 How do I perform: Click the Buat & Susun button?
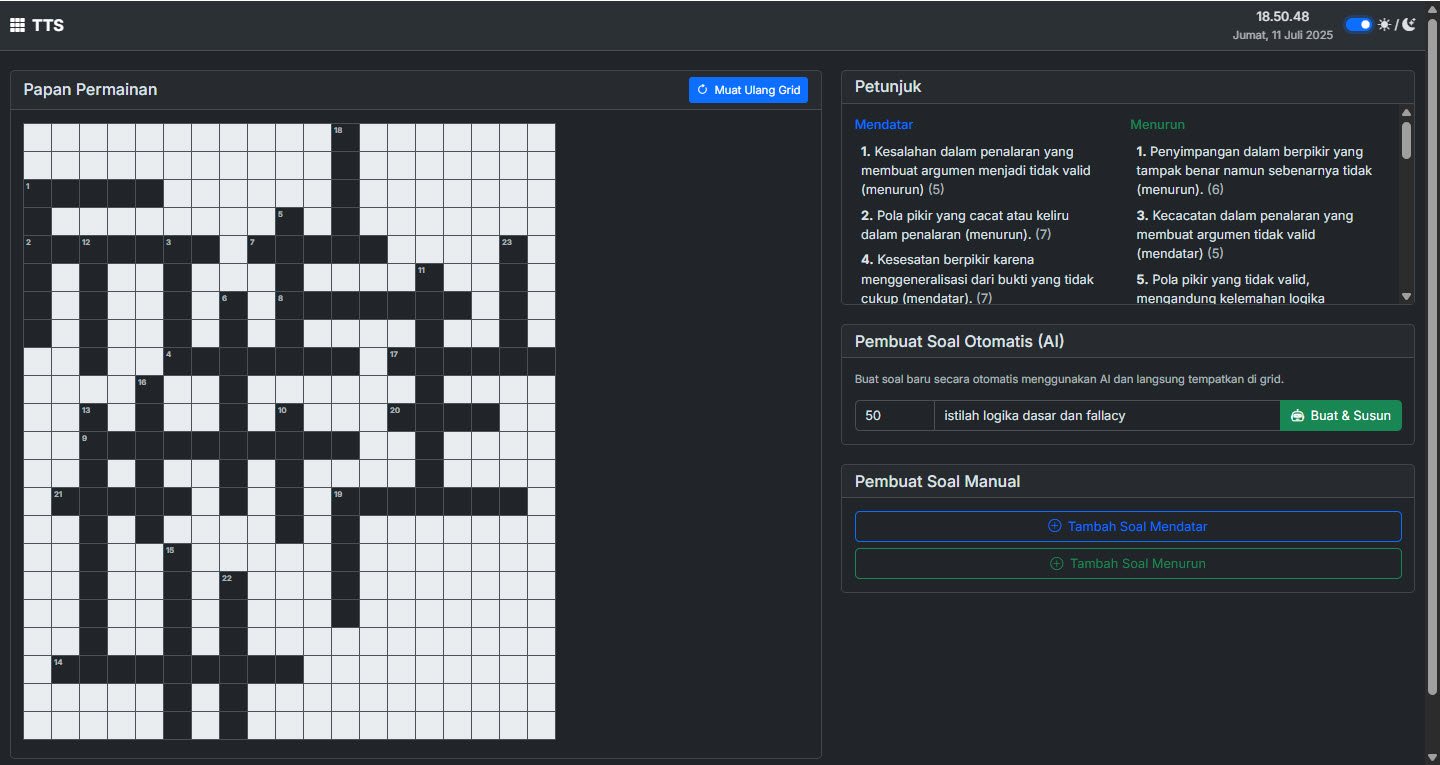coord(1341,415)
